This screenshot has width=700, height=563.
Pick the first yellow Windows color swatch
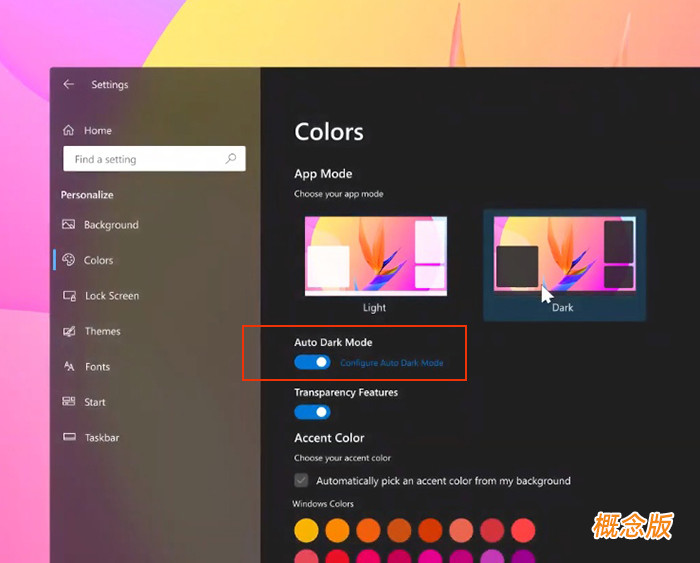pyautogui.click(x=306, y=530)
